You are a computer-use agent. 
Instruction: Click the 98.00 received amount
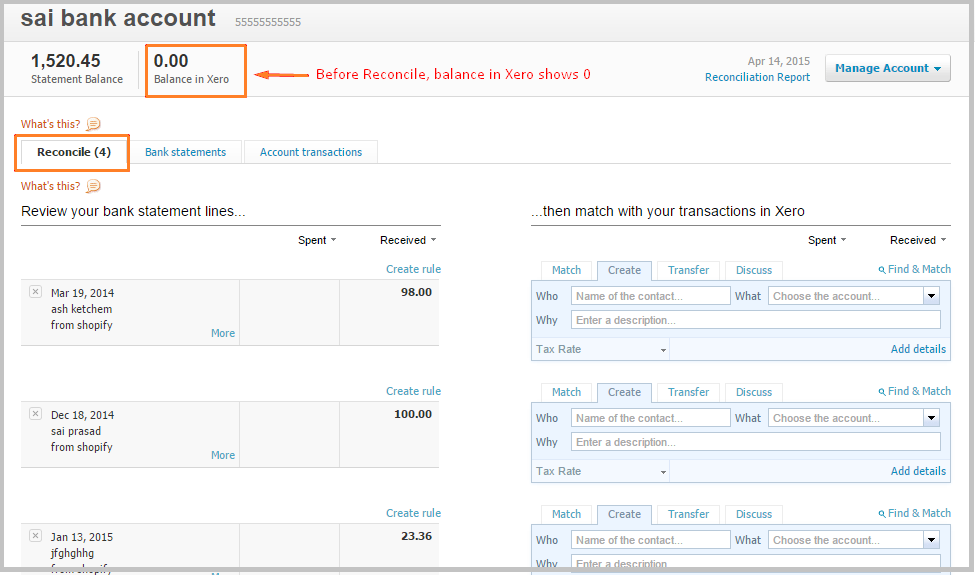pos(416,292)
